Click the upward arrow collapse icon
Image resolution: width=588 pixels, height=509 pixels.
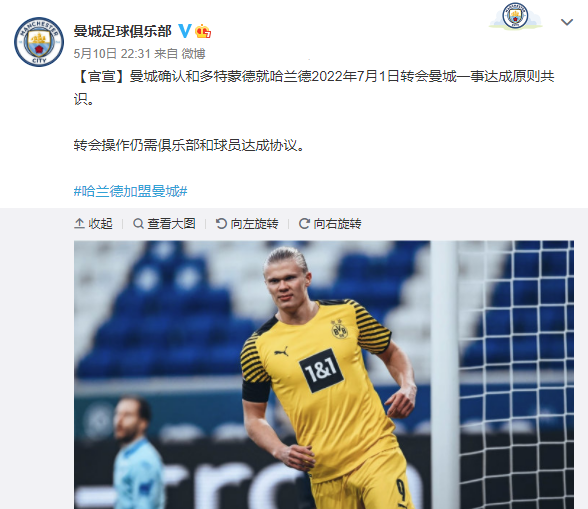click(79, 224)
